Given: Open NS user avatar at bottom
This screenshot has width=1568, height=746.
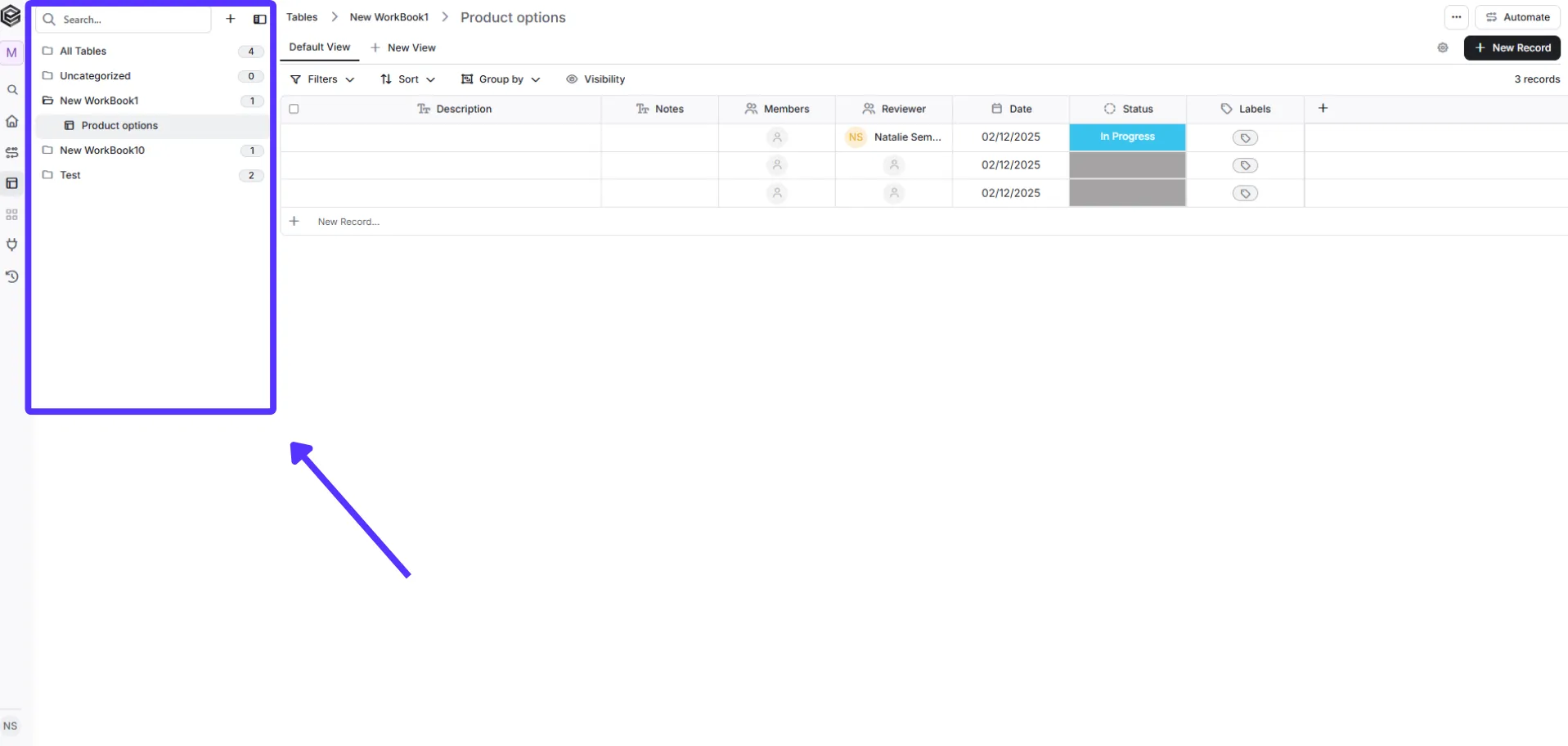Looking at the screenshot, I should (11, 726).
